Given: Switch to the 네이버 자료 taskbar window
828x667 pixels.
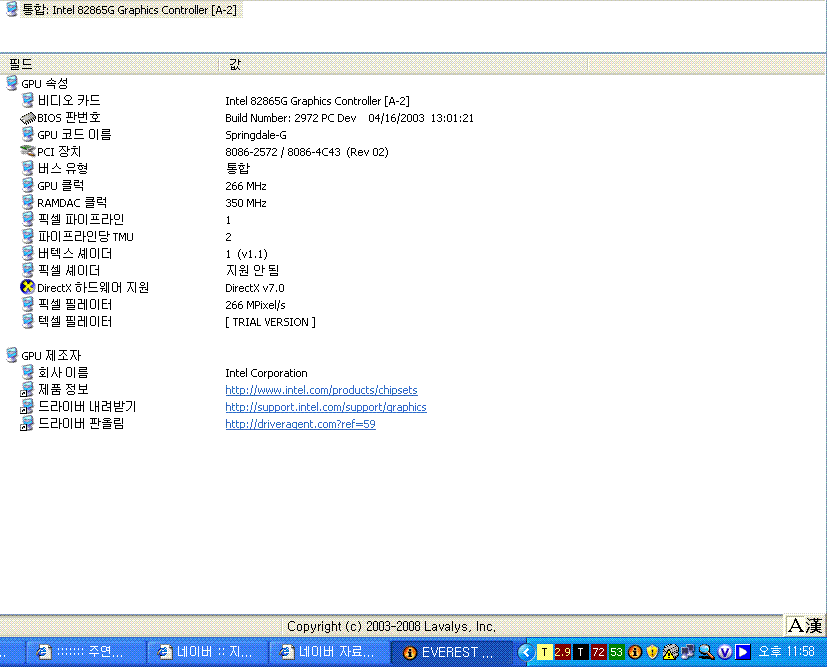Looking at the screenshot, I should [x=330, y=652].
